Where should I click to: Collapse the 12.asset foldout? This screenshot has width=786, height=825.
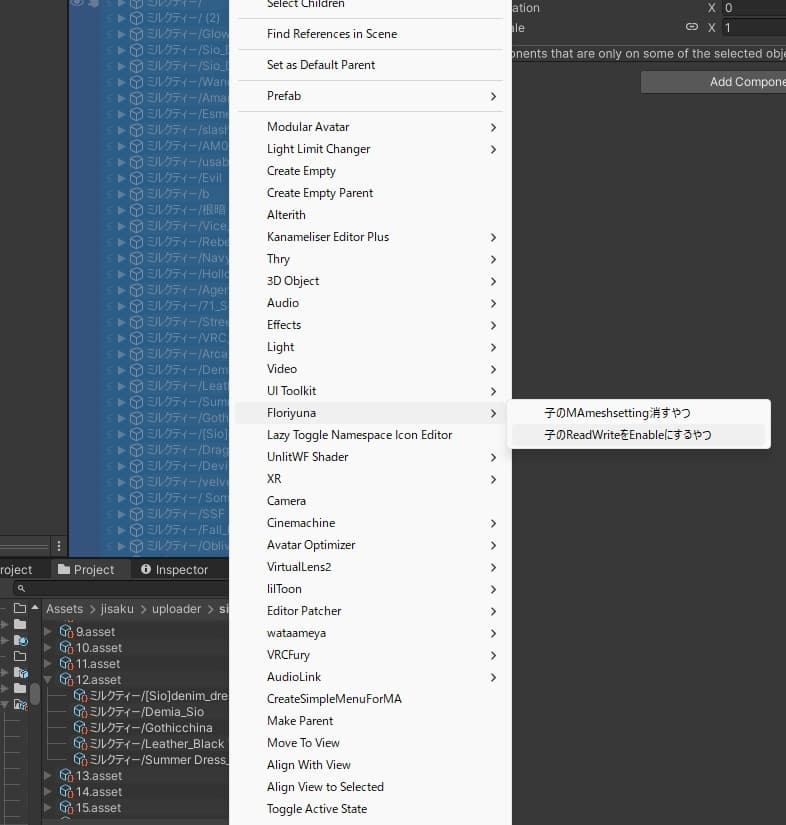(48, 680)
